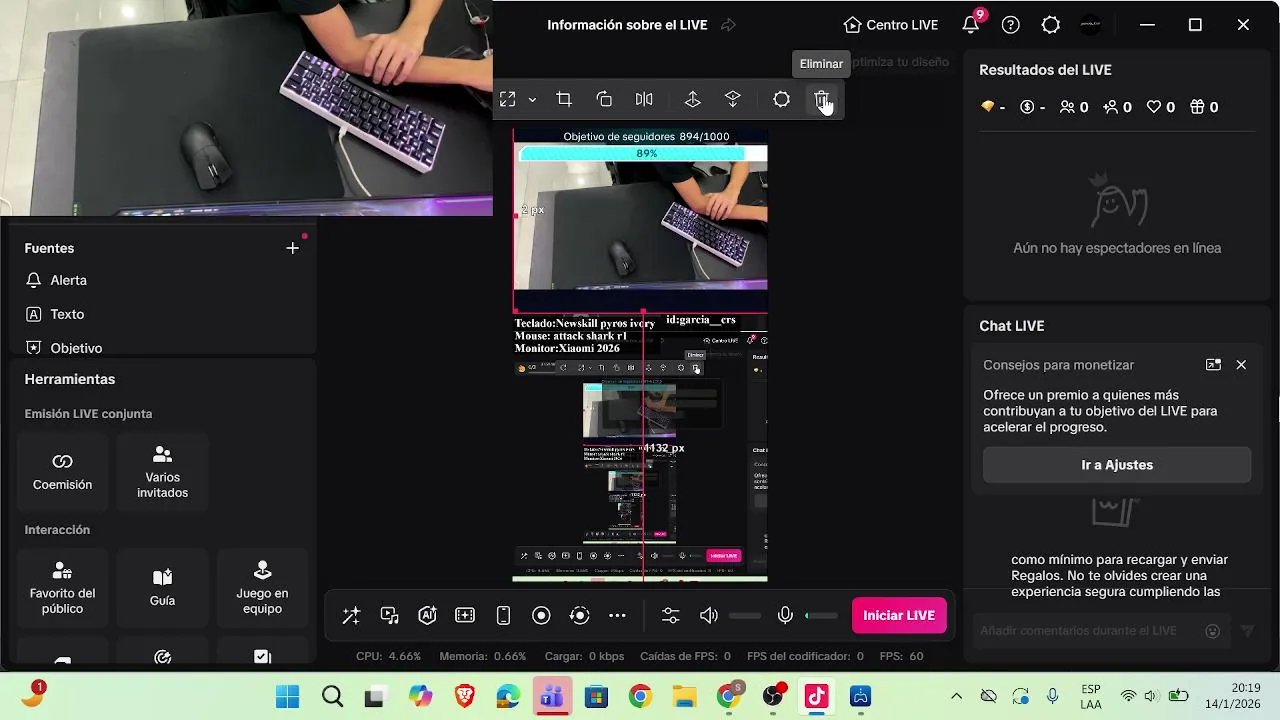Viewport: 1280px width, 720px height.
Task: Adjust the microphone volume slider
Action: (821, 616)
